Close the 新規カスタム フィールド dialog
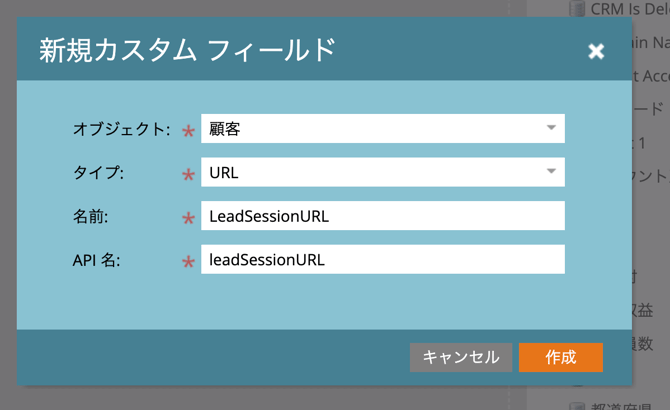 click(x=596, y=51)
